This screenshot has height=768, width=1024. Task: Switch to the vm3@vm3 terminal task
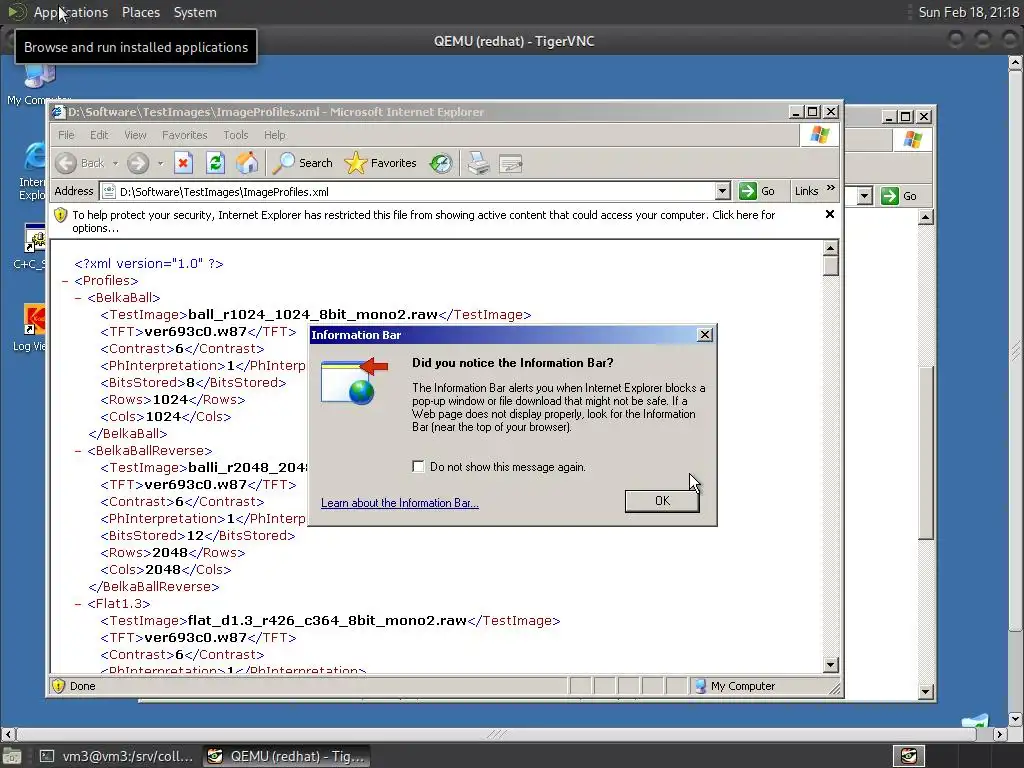(116, 756)
